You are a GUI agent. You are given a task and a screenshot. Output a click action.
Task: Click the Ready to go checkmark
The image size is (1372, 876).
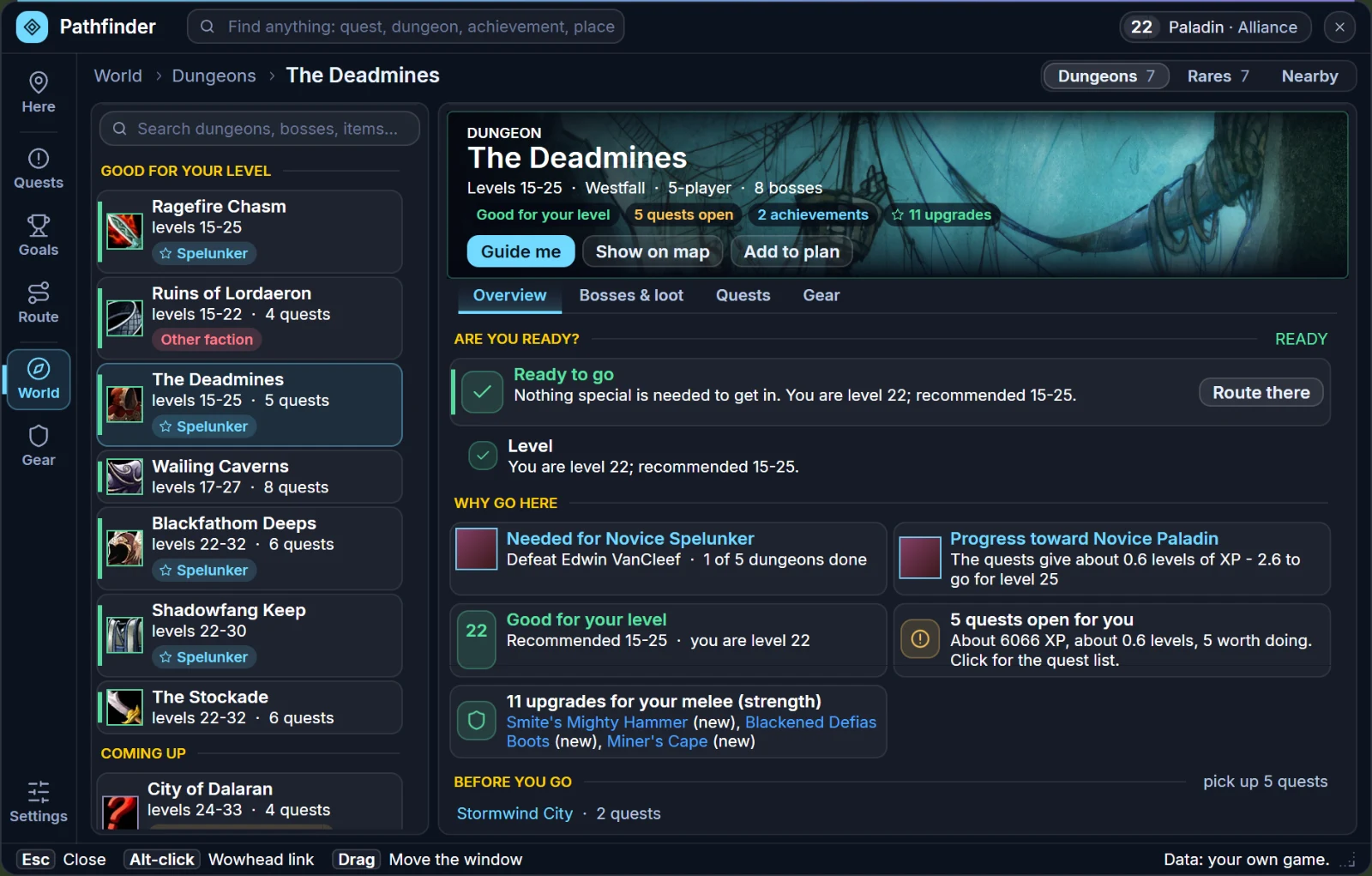click(482, 392)
